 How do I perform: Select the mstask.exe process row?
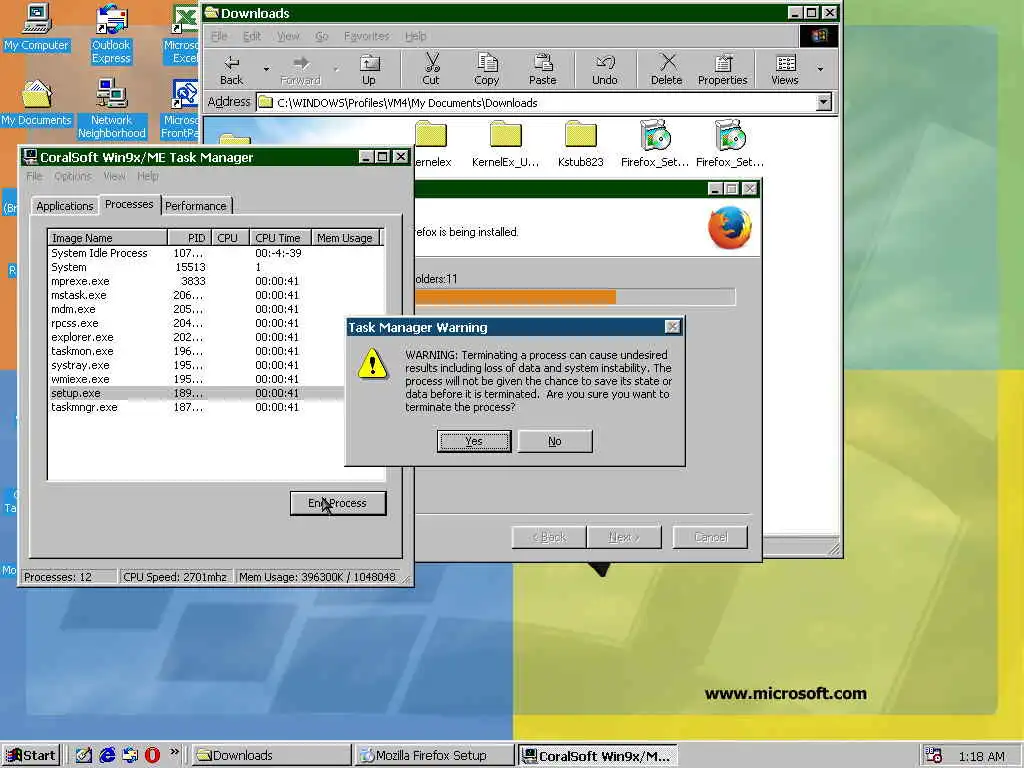pyautogui.click(x=216, y=295)
